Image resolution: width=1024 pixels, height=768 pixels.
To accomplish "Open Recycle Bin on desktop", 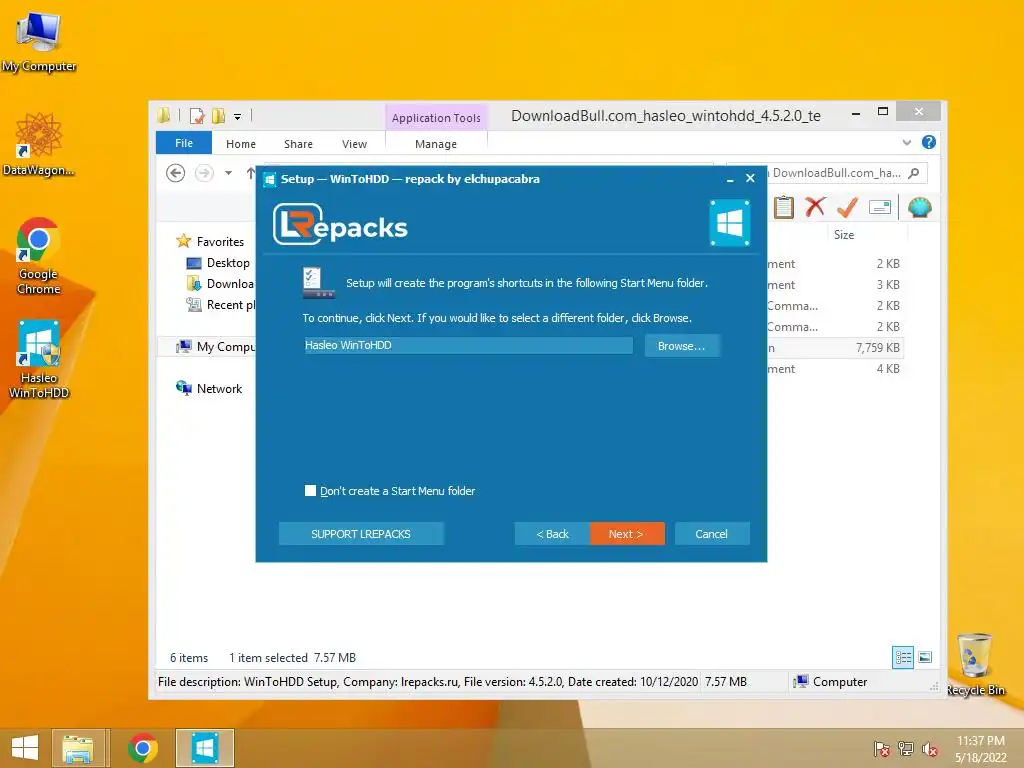I will tap(975, 664).
